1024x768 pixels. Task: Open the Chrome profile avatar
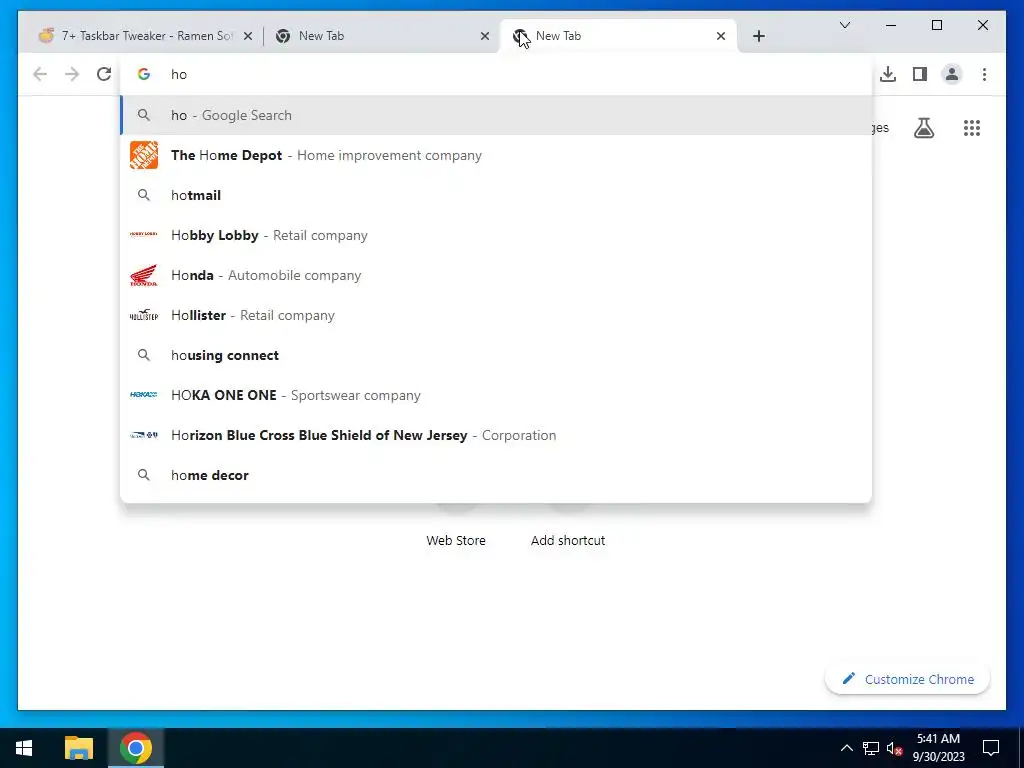coord(952,74)
